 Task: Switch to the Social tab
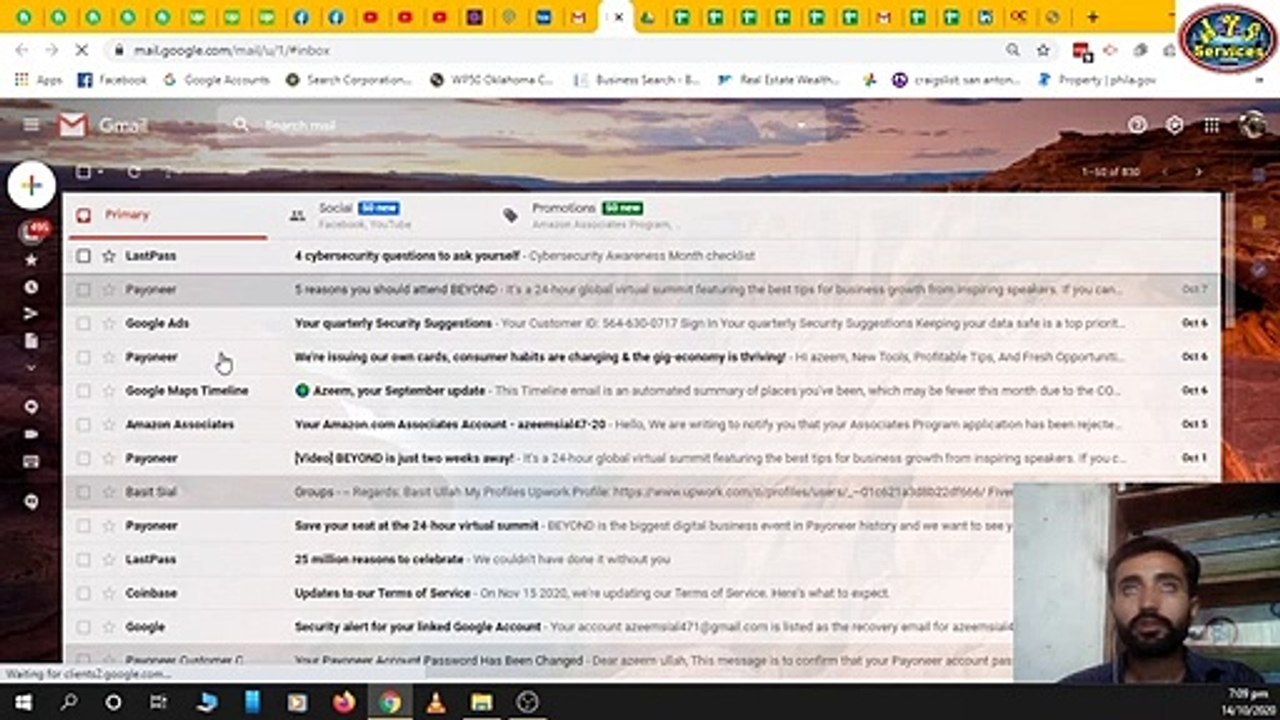[x=380, y=215]
